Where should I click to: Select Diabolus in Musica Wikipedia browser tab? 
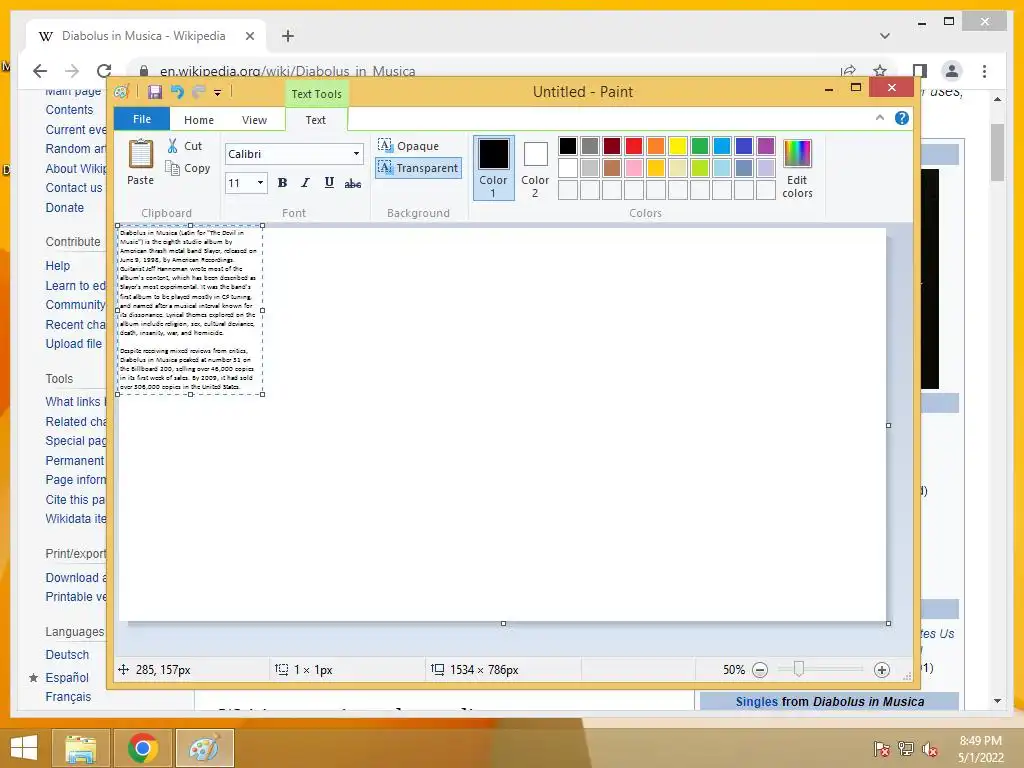(x=143, y=36)
